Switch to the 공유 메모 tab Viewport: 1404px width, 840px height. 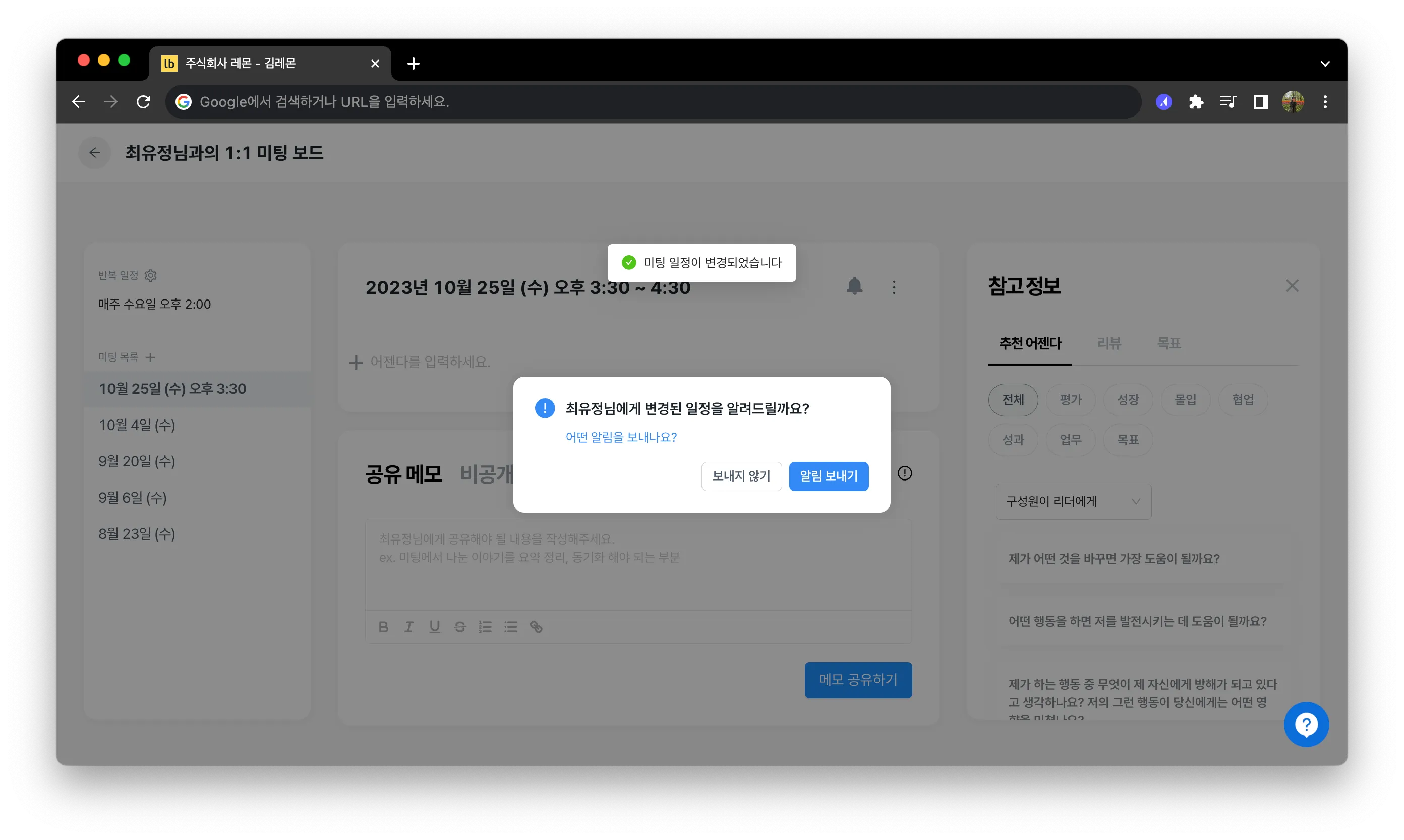coord(403,474)
